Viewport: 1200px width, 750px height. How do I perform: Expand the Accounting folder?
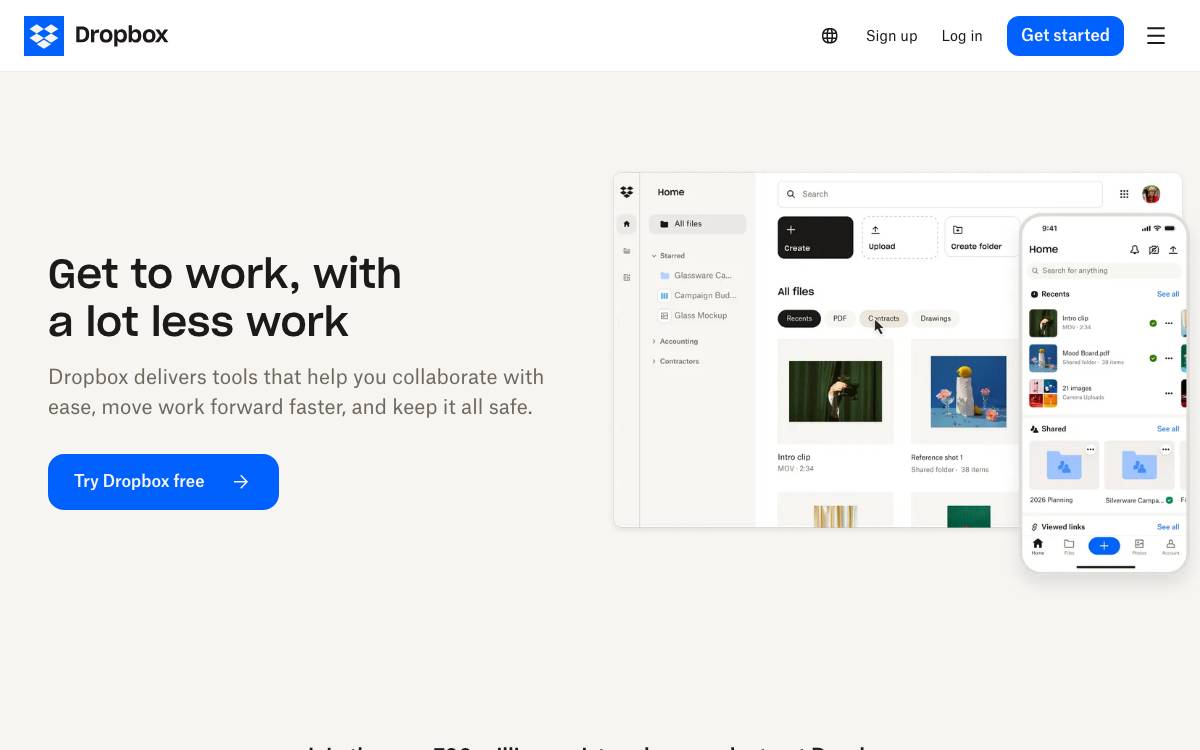pyautogui.click(x=676, y=341)
